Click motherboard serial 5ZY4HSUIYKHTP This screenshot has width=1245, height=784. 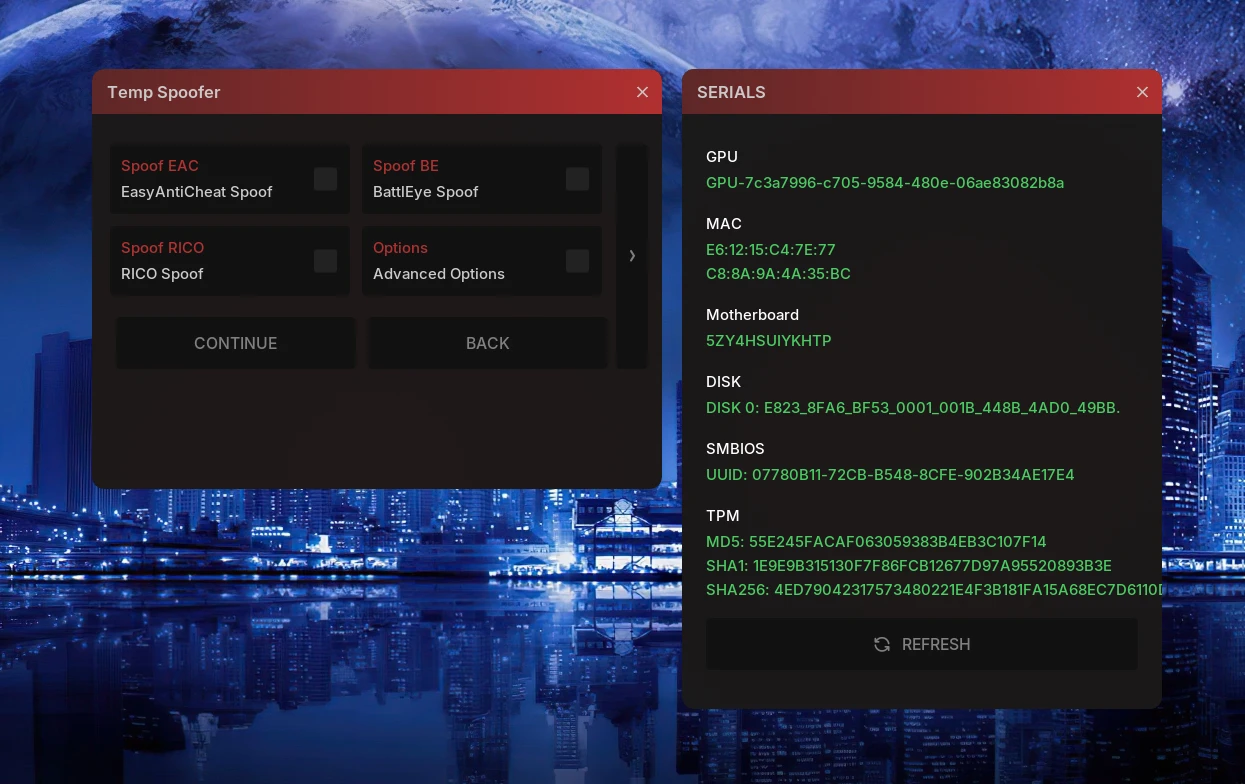tap(769, 340)
